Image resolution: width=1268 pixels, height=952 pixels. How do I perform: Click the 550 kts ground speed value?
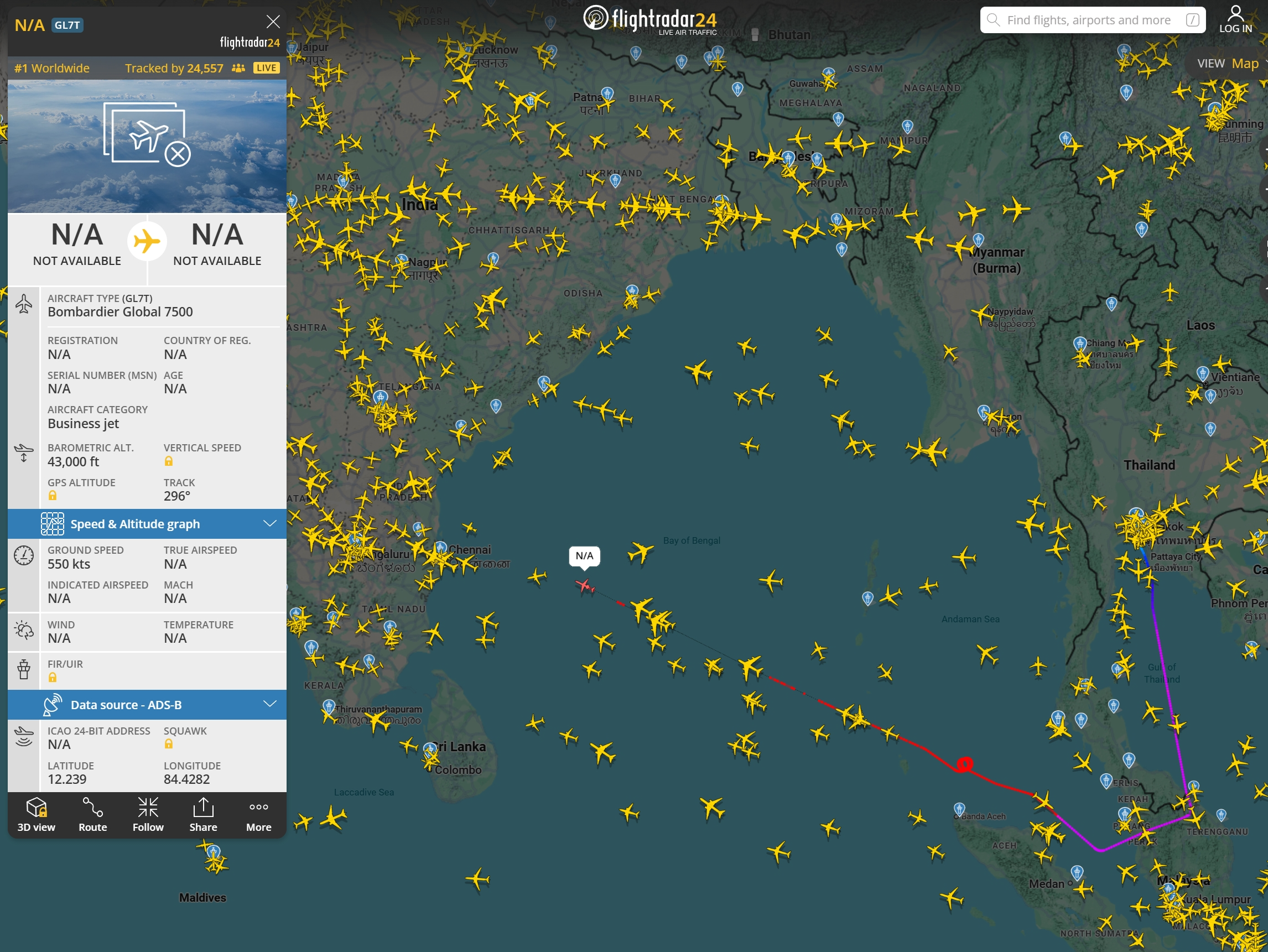click(69, 564)
